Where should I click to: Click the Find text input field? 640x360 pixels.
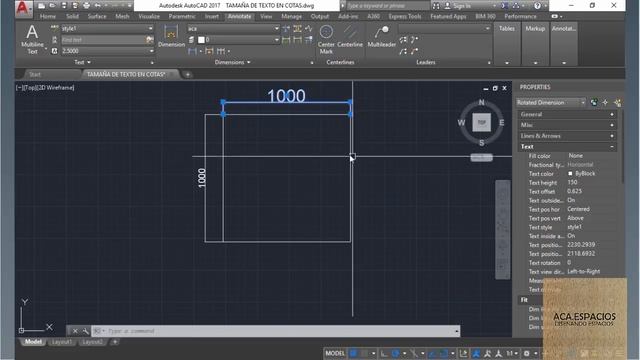(103, 40)
